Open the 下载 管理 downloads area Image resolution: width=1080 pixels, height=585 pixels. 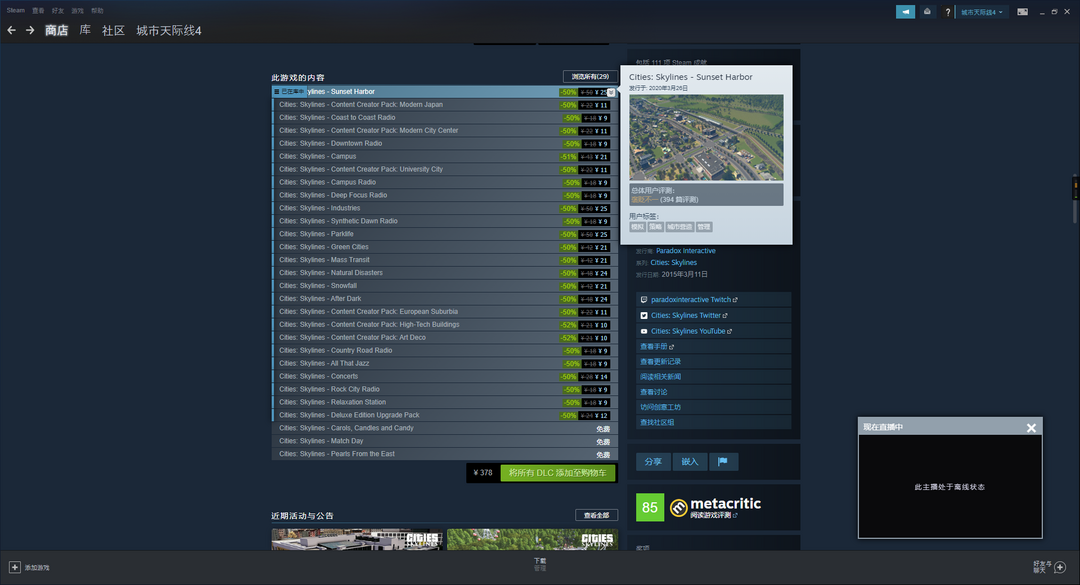click(x=539, y=564)
